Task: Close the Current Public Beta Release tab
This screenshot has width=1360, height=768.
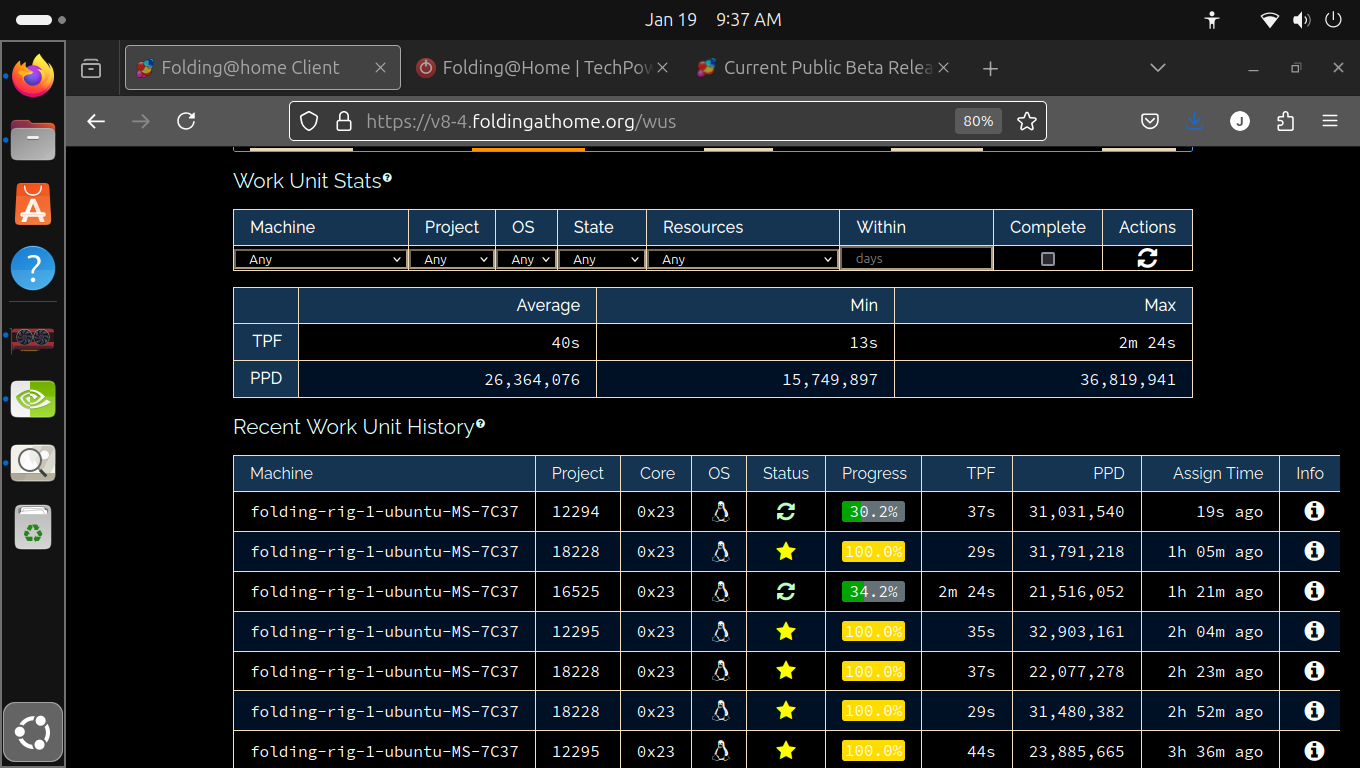Action: (x=945, y=68)
